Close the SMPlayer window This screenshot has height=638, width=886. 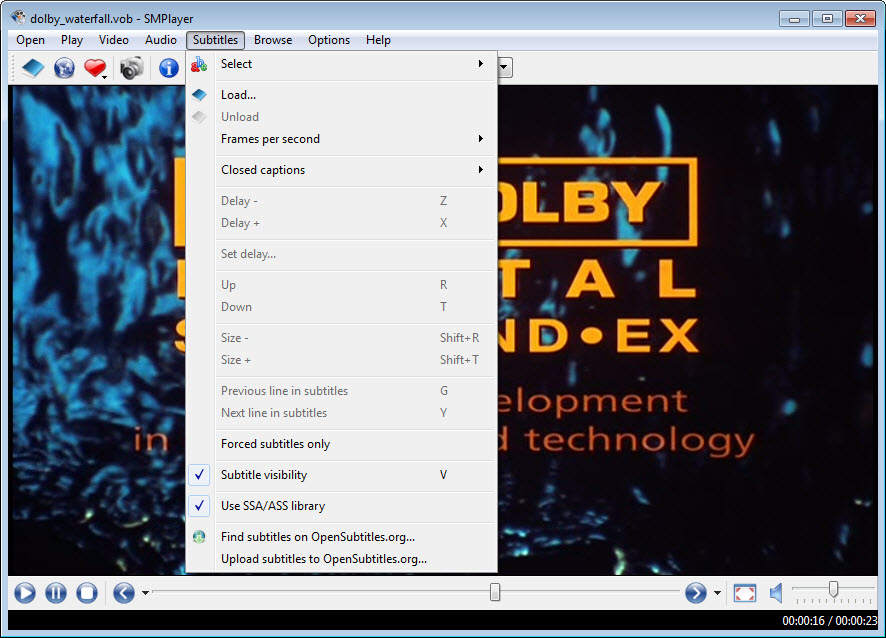[x=860, y=19]
